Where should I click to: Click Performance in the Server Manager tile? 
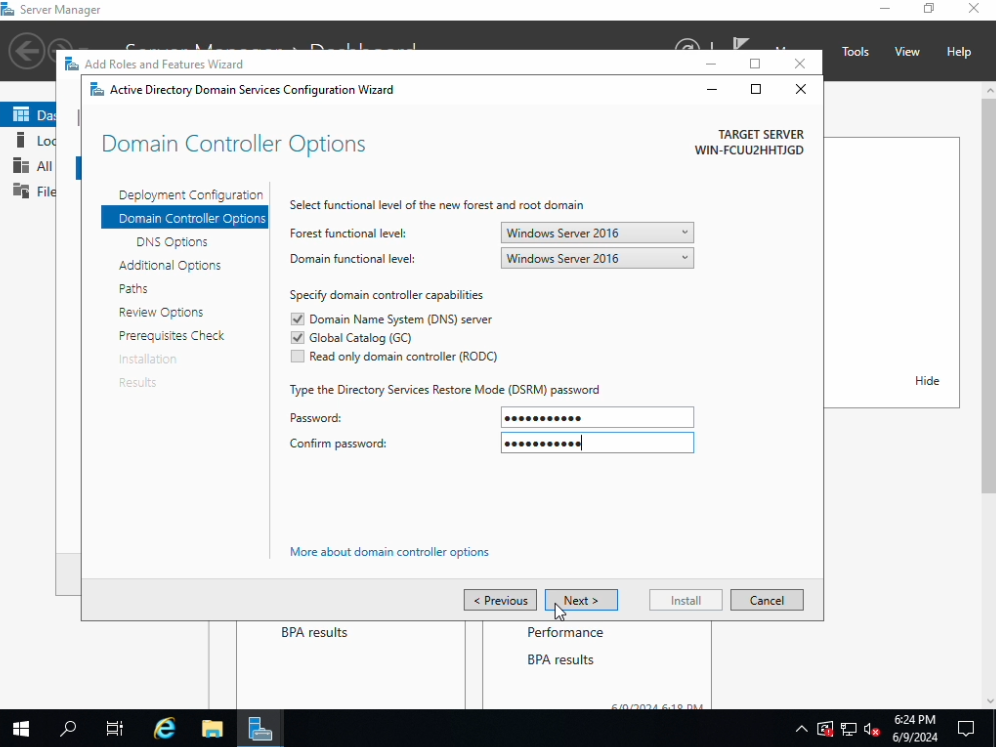[565, 632]
